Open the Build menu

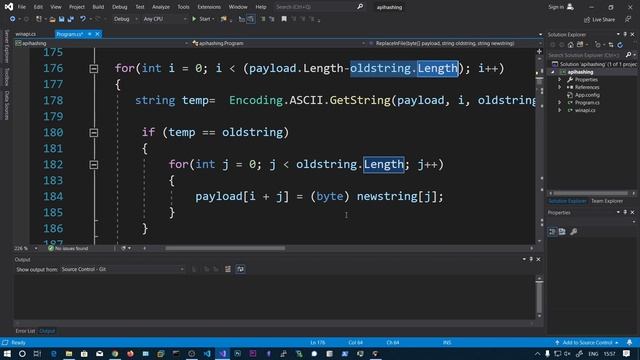click(x=98, y=7)
